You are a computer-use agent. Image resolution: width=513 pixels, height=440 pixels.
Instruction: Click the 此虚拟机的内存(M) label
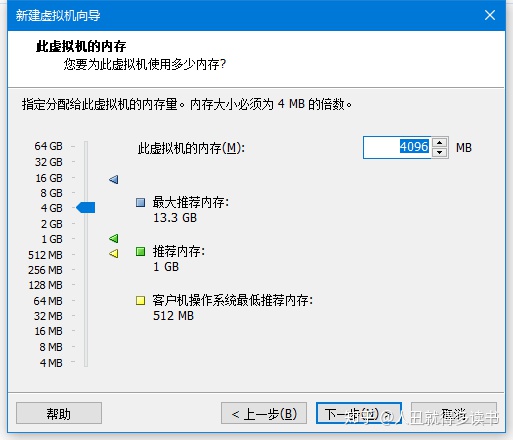point(191,148)
